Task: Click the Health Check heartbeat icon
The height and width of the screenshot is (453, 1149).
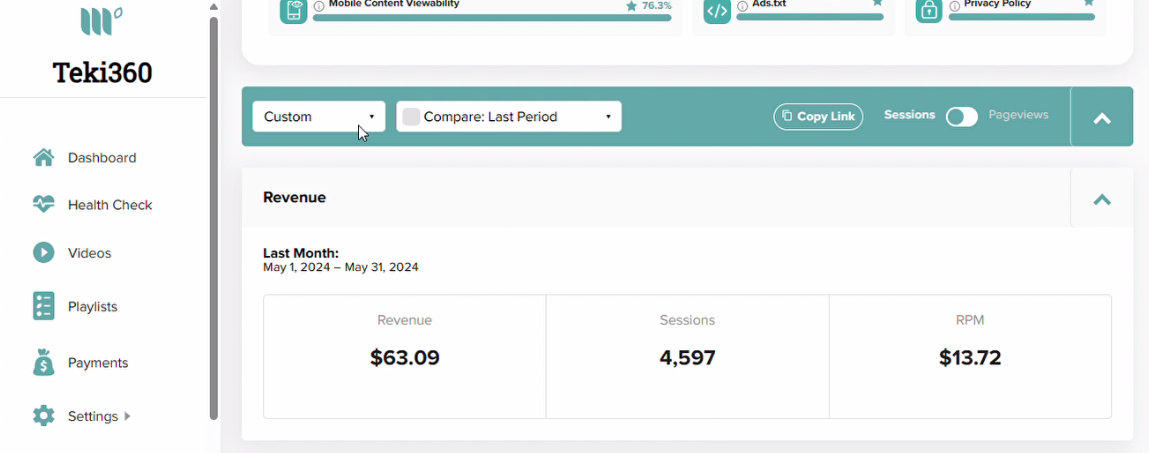Action: (44, 205)
